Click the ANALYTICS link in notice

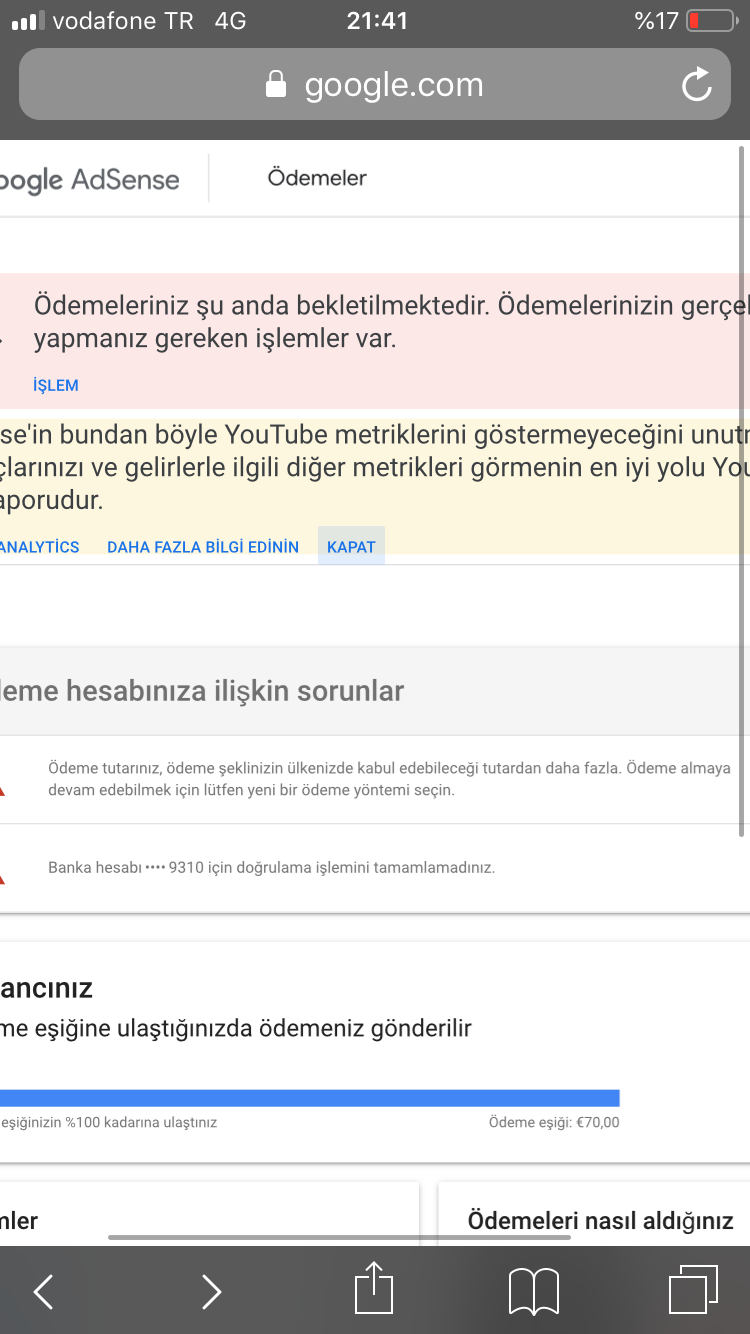coord(40,547)
